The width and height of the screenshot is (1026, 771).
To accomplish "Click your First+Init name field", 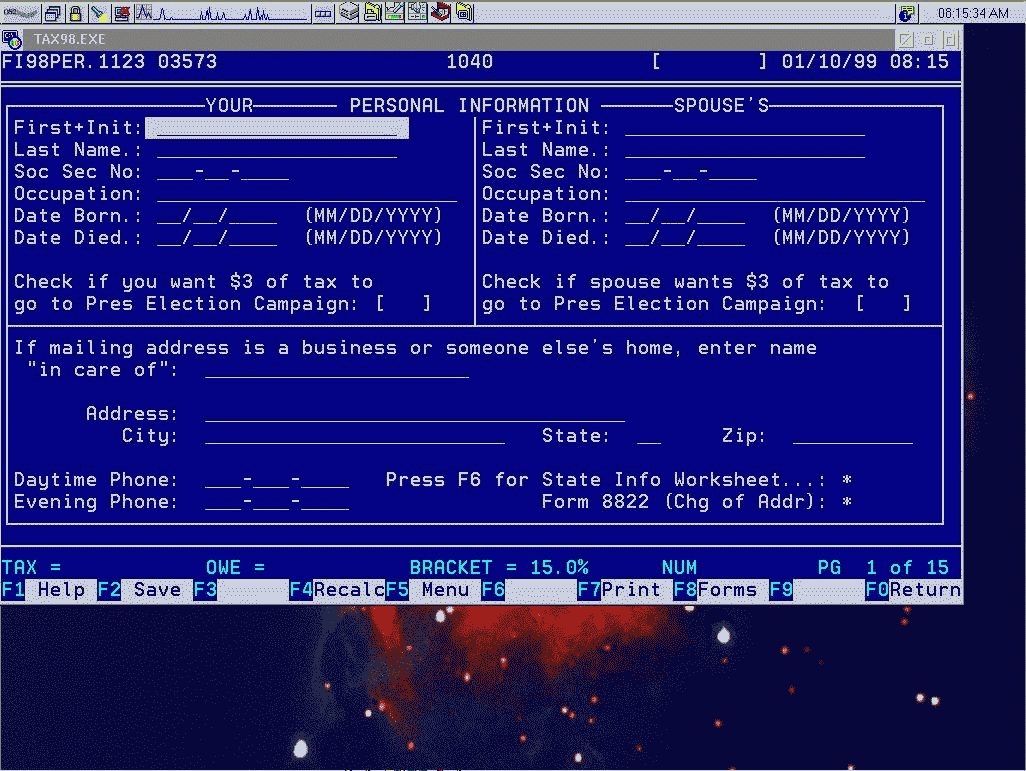I will tap(277, 128).
